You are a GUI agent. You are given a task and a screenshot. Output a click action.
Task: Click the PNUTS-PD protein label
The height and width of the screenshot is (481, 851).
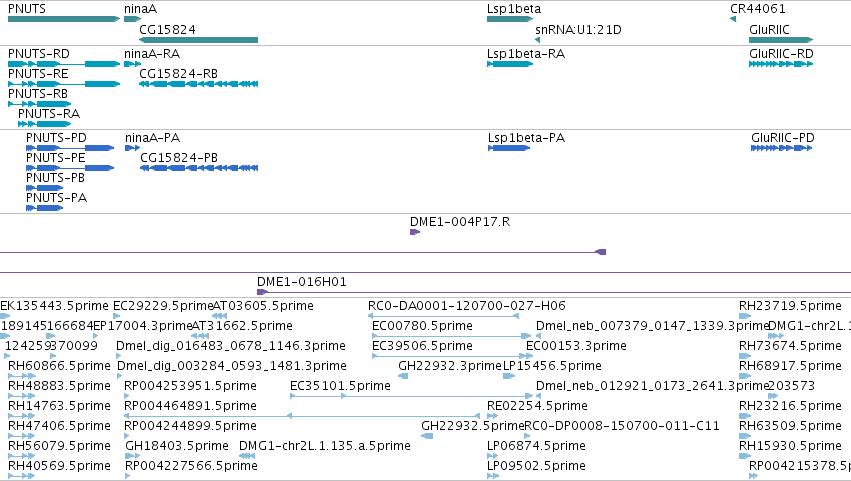56,138
